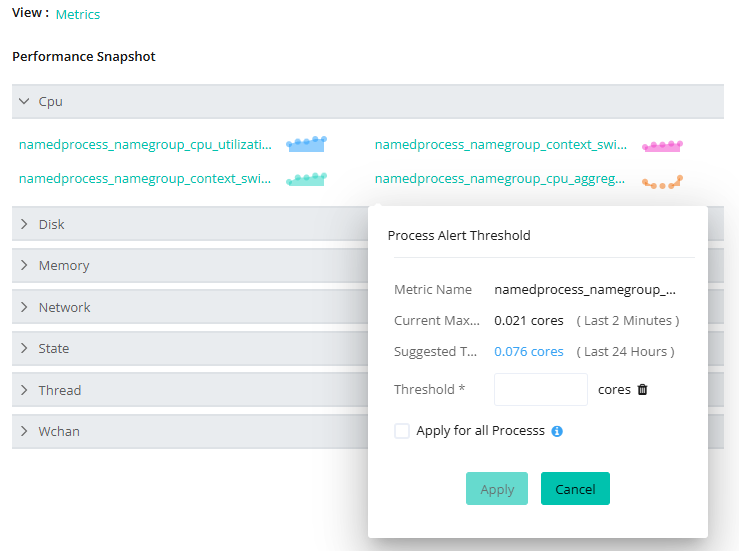
Task: Open the pink context_swi sparkline chart
Action: click(662, 146)
